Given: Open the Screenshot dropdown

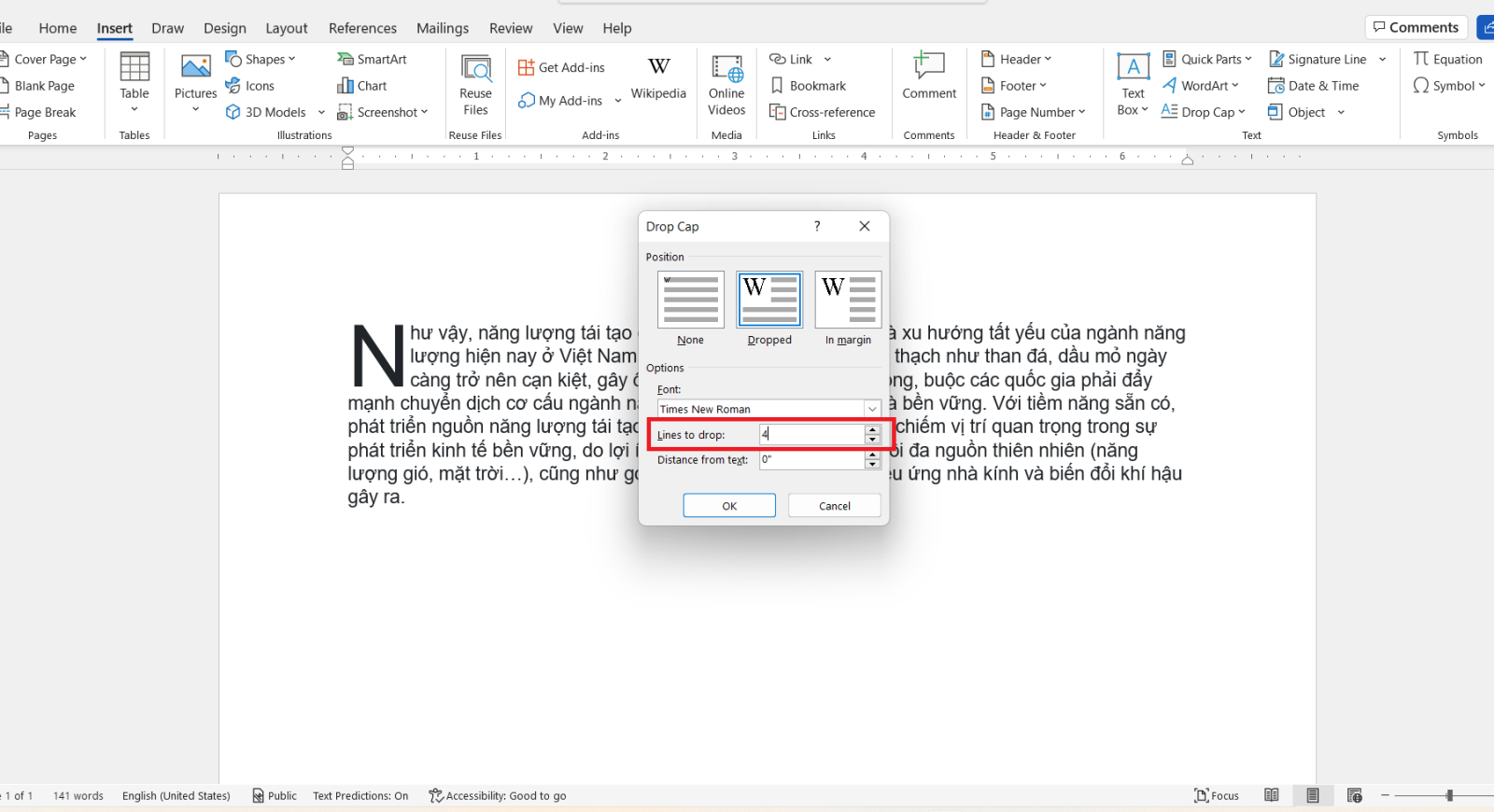Looking at the screenshot, I should point(383,112).
